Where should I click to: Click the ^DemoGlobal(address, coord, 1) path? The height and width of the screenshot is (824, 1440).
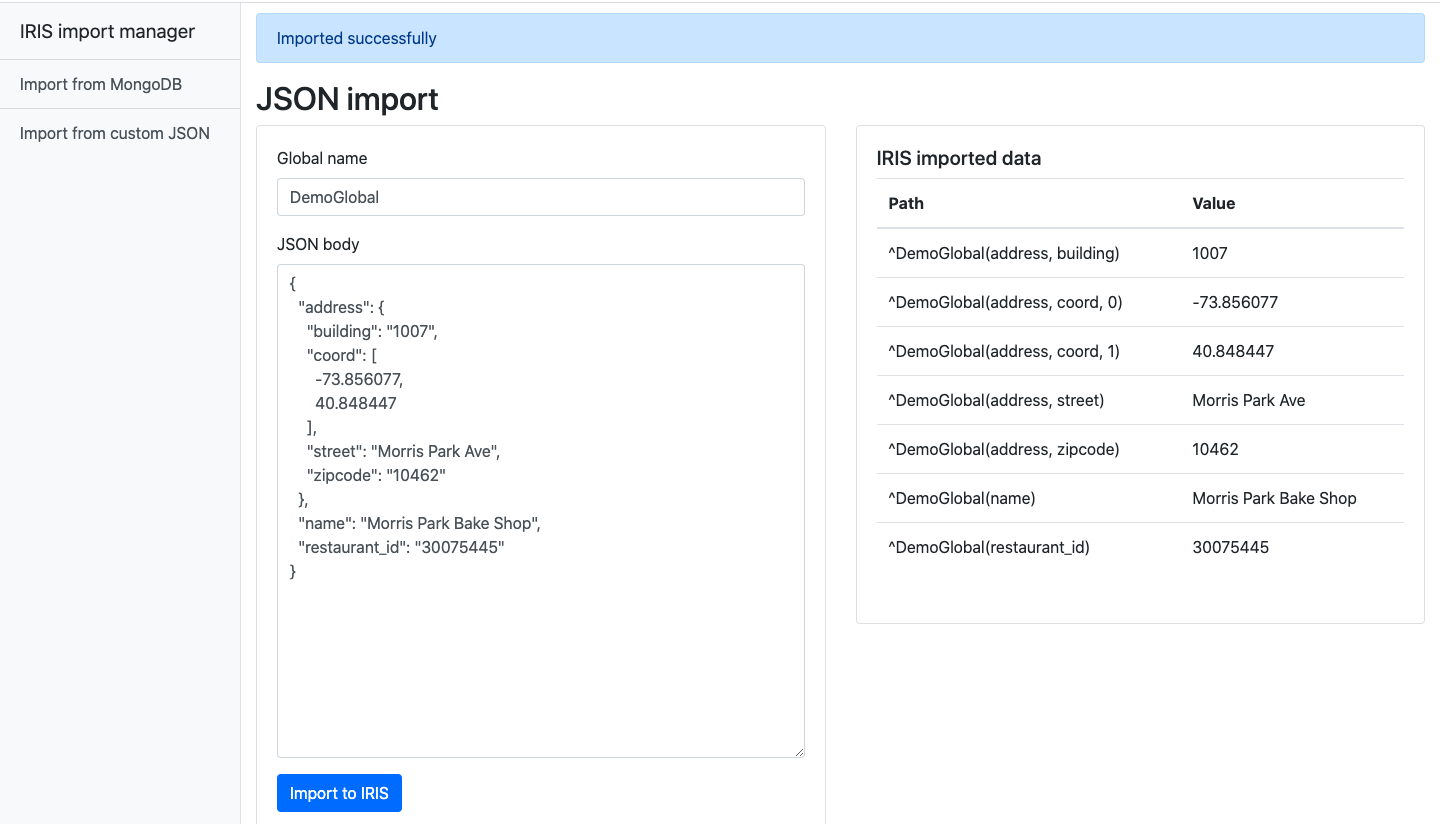tap(1004, 351)
